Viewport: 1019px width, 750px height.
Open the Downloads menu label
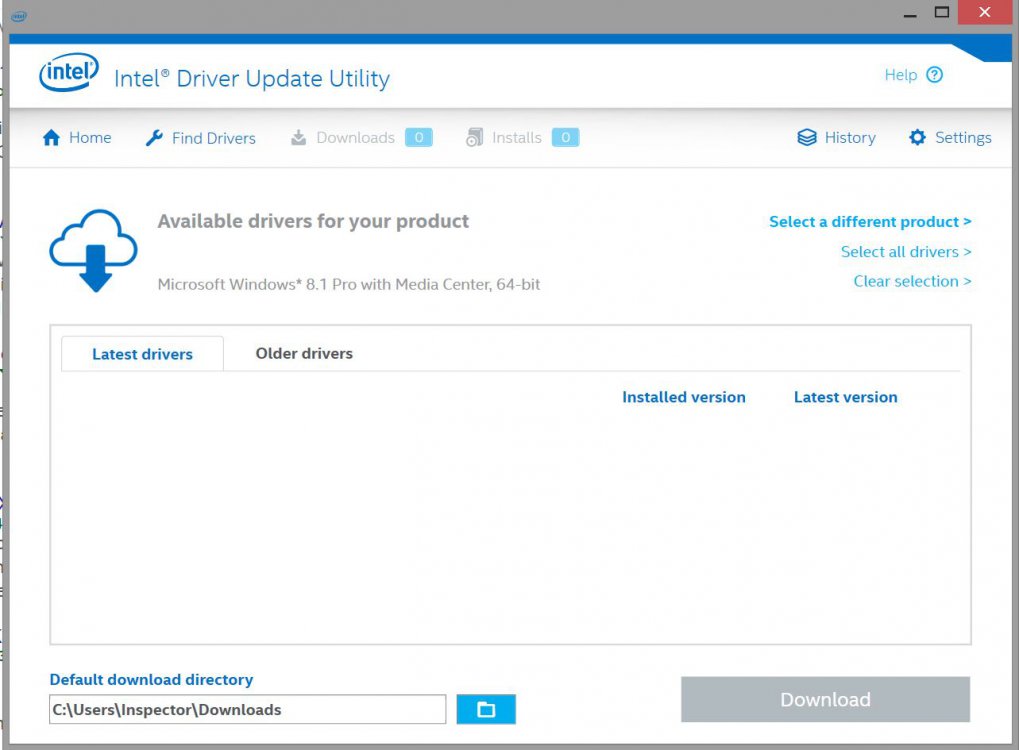click(x=355, y=138)
